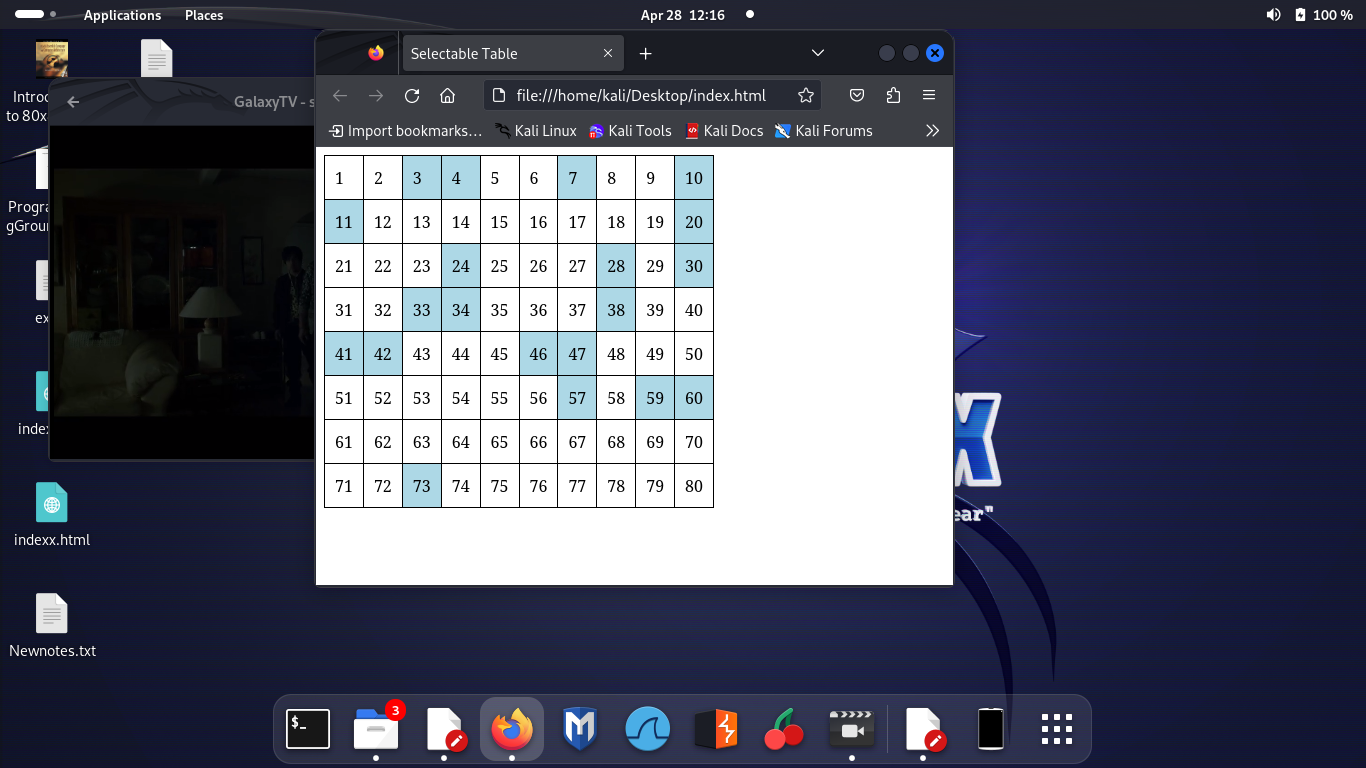Open the Pocket save icon
This screenshot has height=768, width=1366.
(857, 96)
